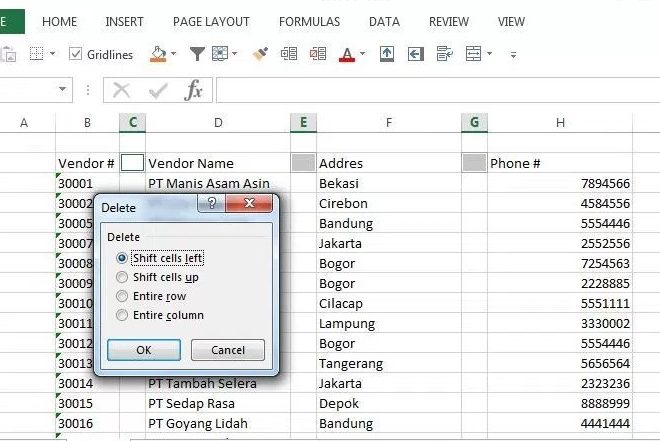
Task: Open Customize Quick Access Toolbar arrow
Action: click(513, 55)
